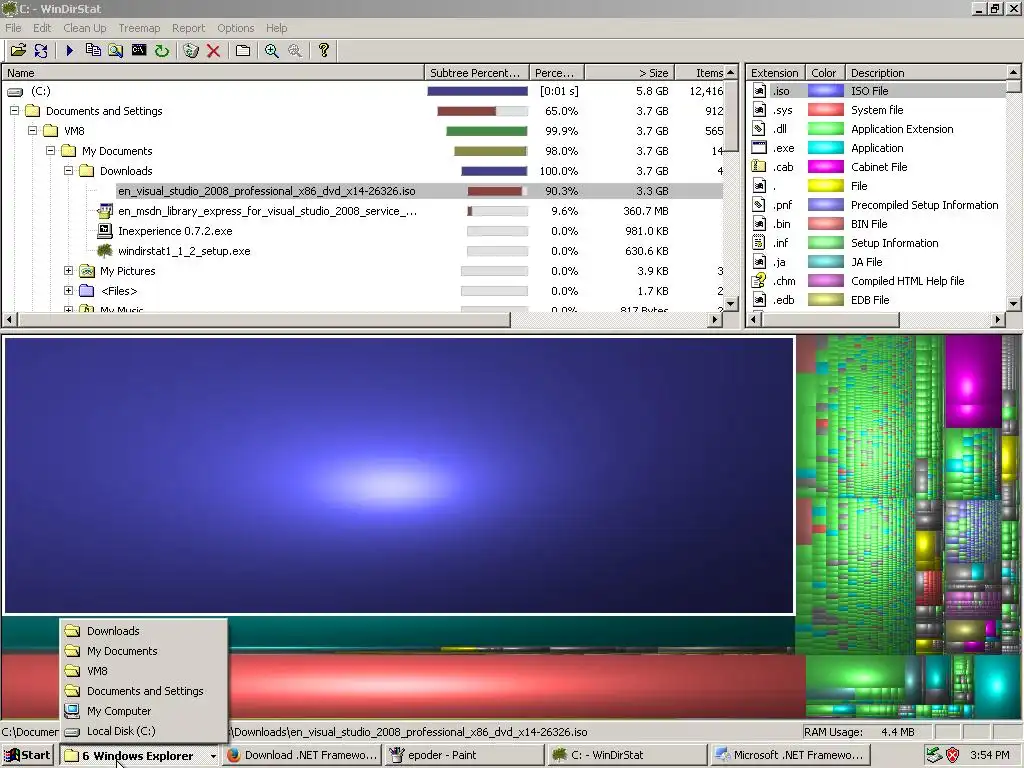Click the windirstat1_1_2_setup.exe tree icon
This screenshot has width=1024, height=768.
click(x=104, y=251)
